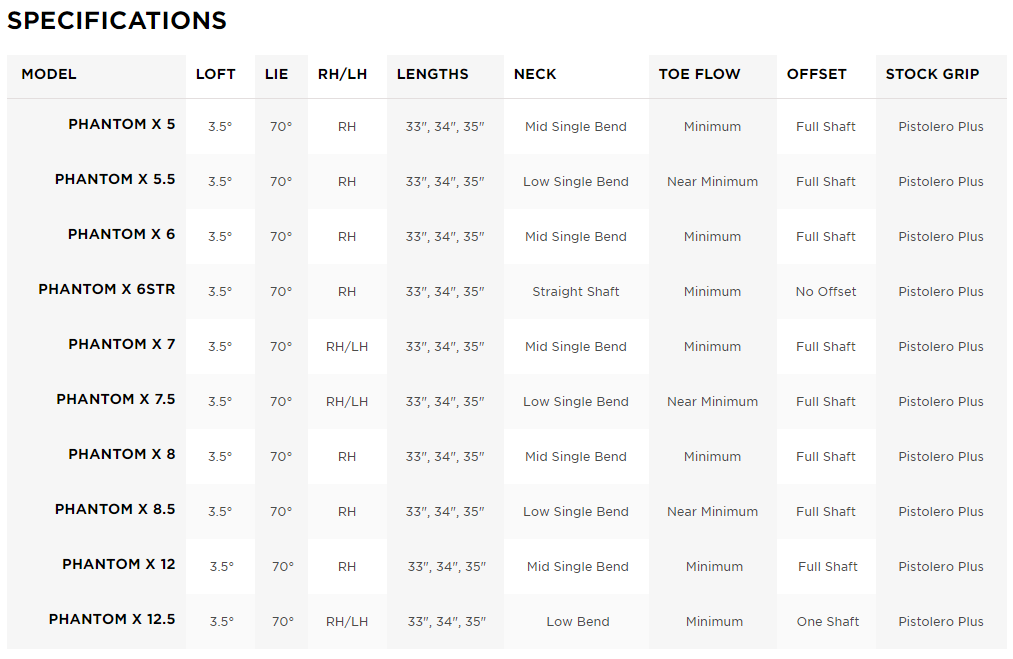Image resolution: width=1013 pixels, height=659 pixels.
Task: Select the PHANTOM X 7.5 model name
Action: point(116,399)
